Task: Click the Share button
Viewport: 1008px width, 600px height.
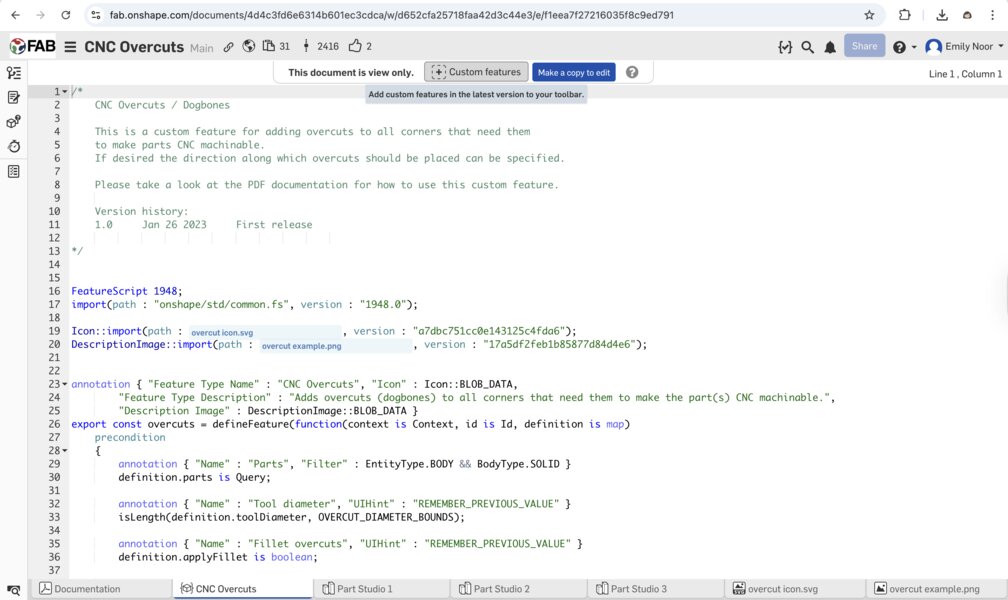Action: point(864,46)
